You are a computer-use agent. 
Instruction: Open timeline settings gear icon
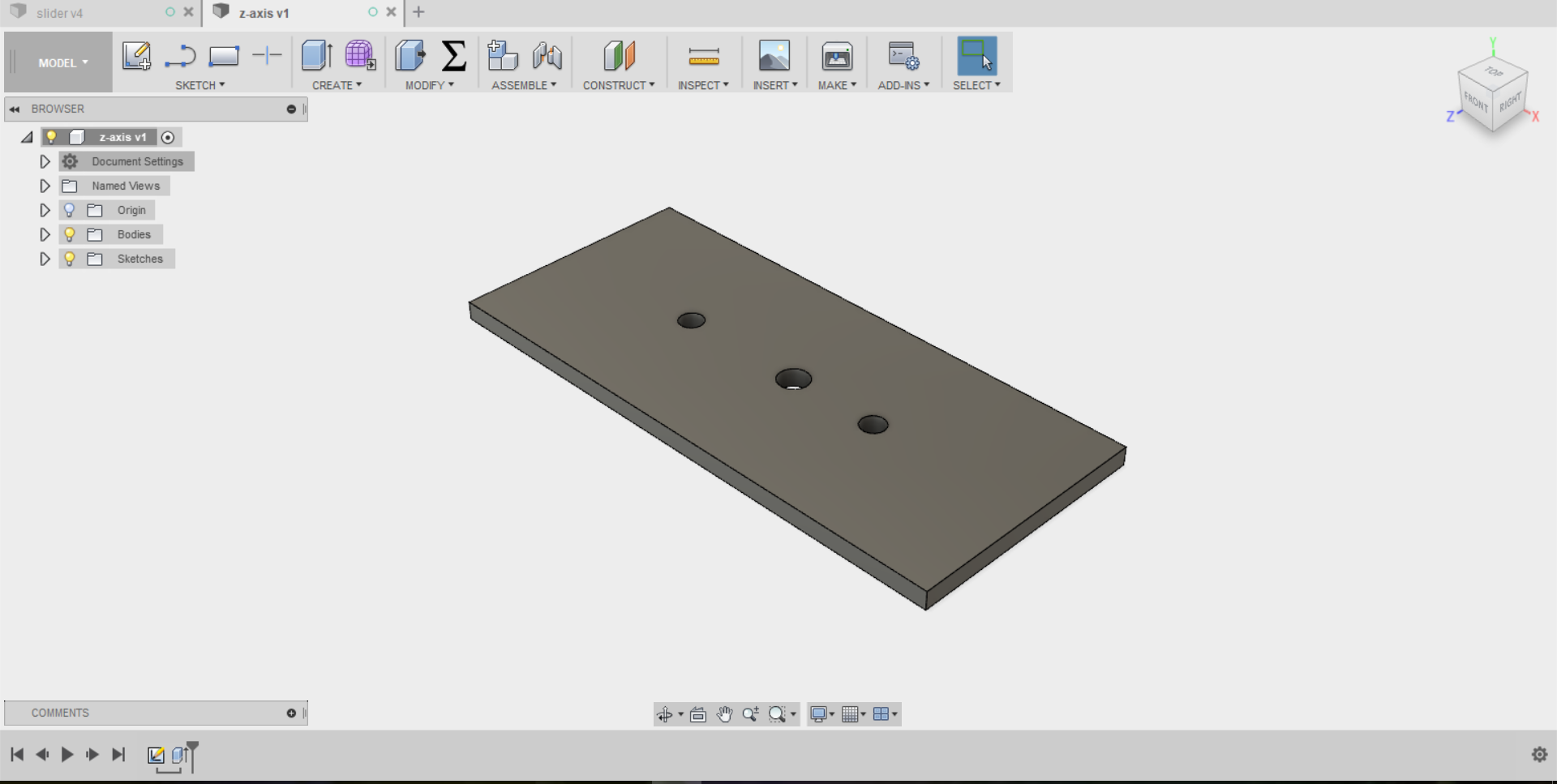pyautogui.click(x=1540, y=755)
